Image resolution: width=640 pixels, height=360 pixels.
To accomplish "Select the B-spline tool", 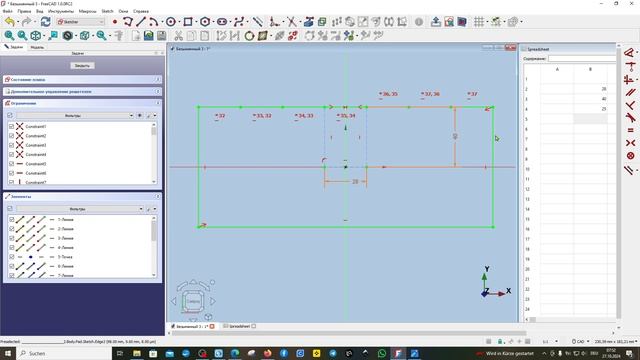I will (239, 22).
